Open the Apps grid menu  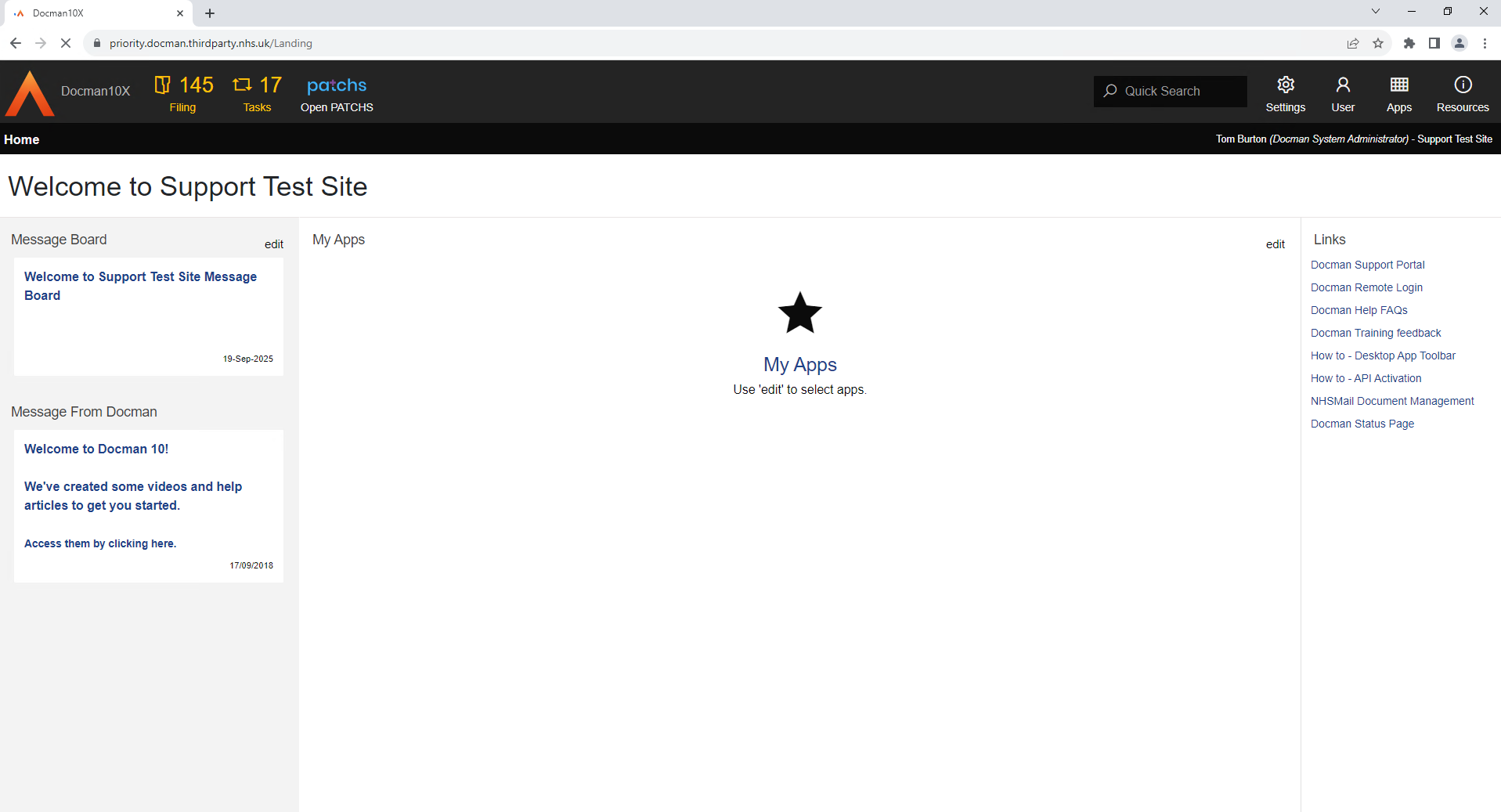pyautogui.click(x=1398, y=93)
